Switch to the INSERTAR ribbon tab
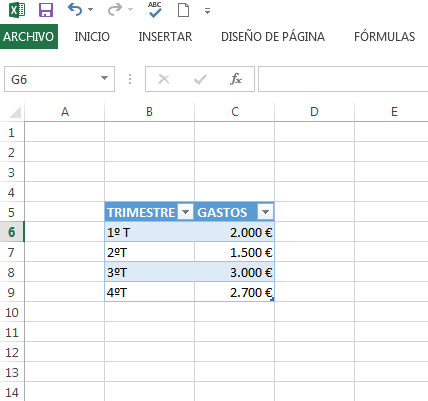 [x=165, y=37]
